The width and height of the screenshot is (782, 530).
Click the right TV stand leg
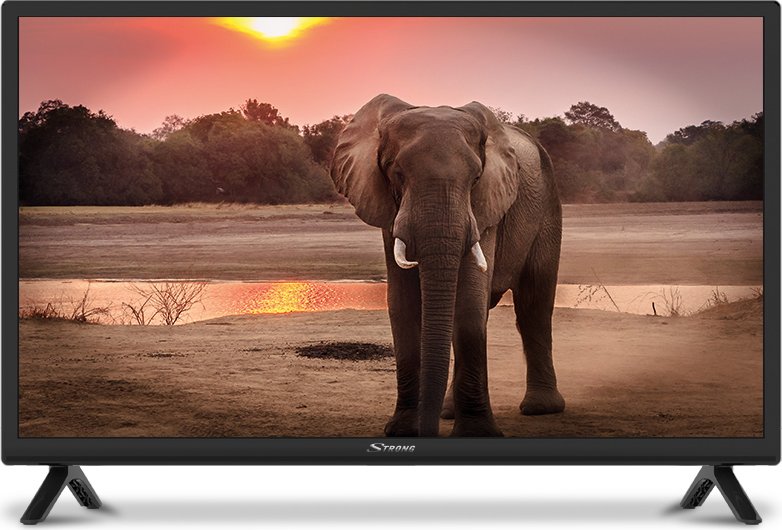point(719,491)
